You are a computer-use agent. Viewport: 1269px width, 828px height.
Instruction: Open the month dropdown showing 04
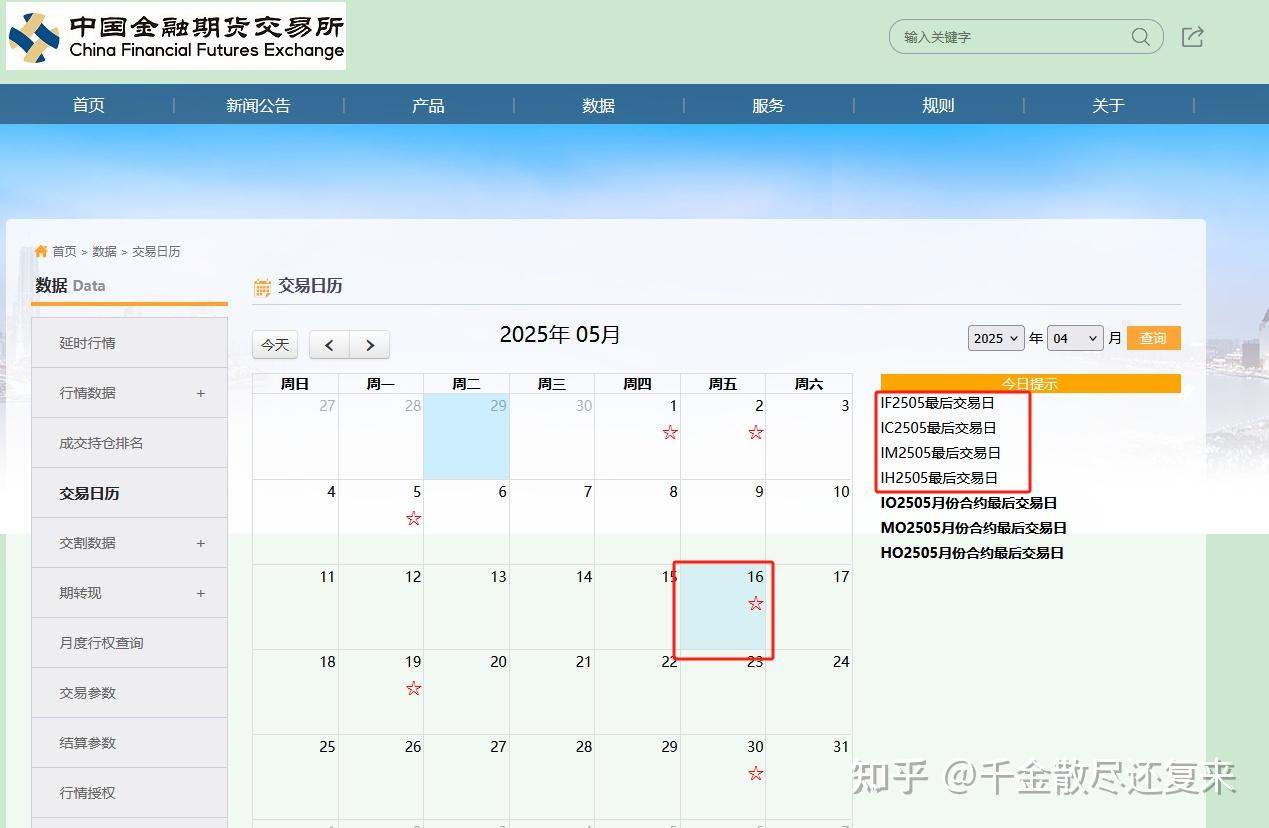point(1075,338)
